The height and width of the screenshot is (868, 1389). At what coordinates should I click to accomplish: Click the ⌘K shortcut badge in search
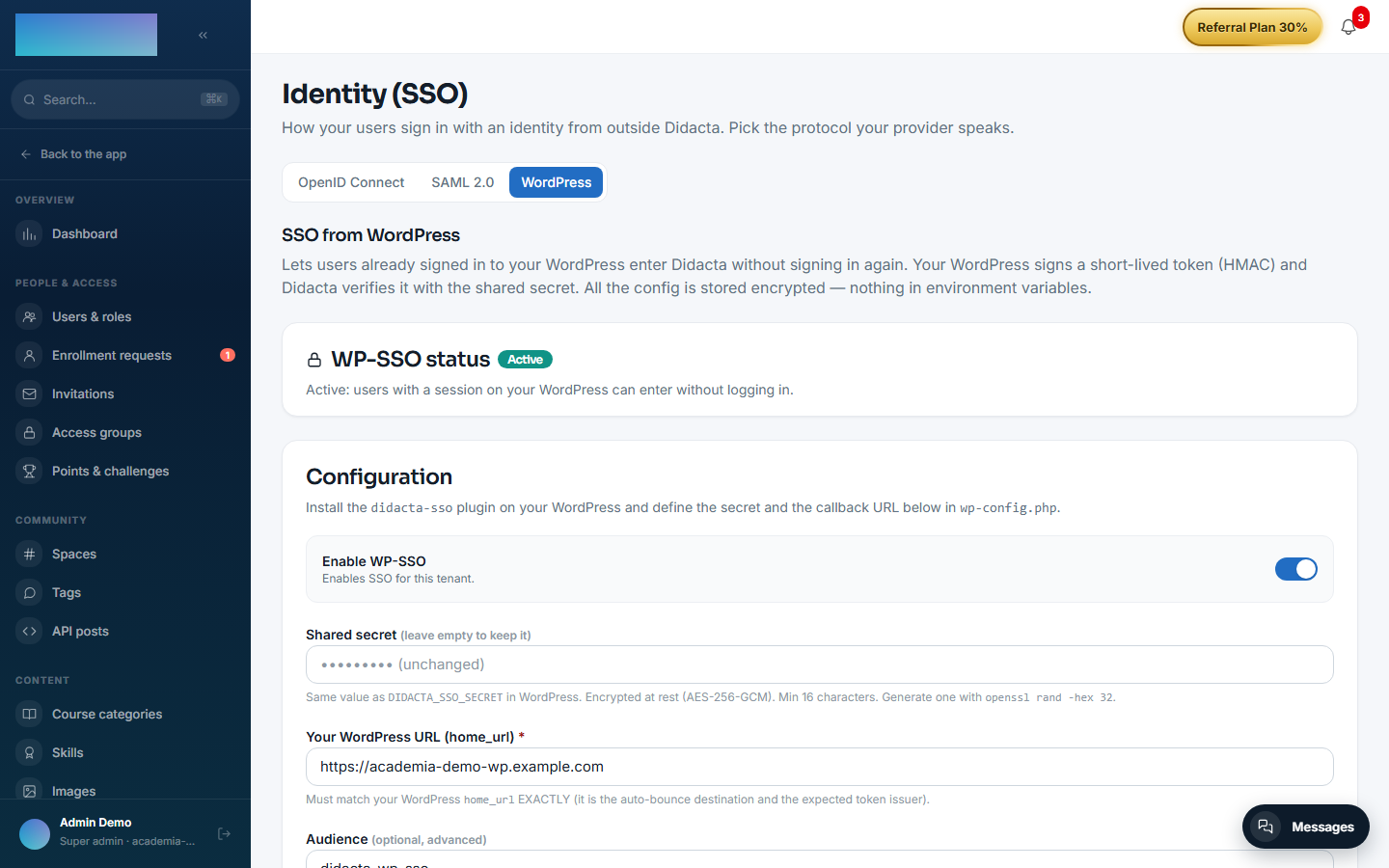coord(214,99)
